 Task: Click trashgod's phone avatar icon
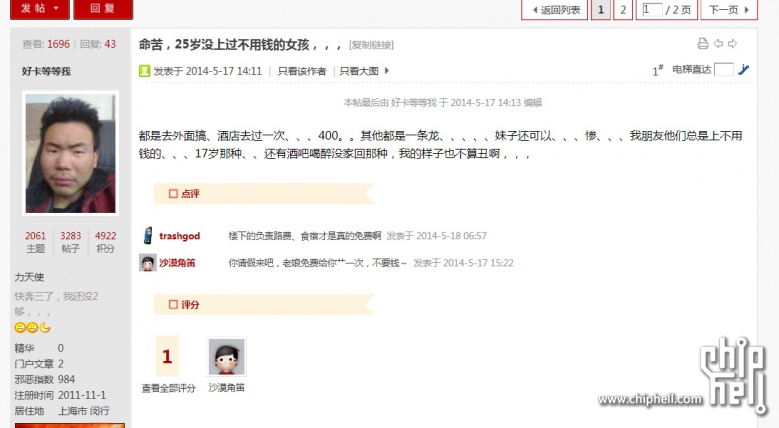click(148, 236)
